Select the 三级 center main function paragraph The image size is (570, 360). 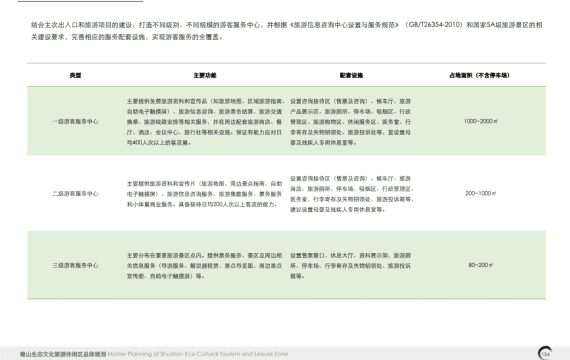click(x=204, y=266)
